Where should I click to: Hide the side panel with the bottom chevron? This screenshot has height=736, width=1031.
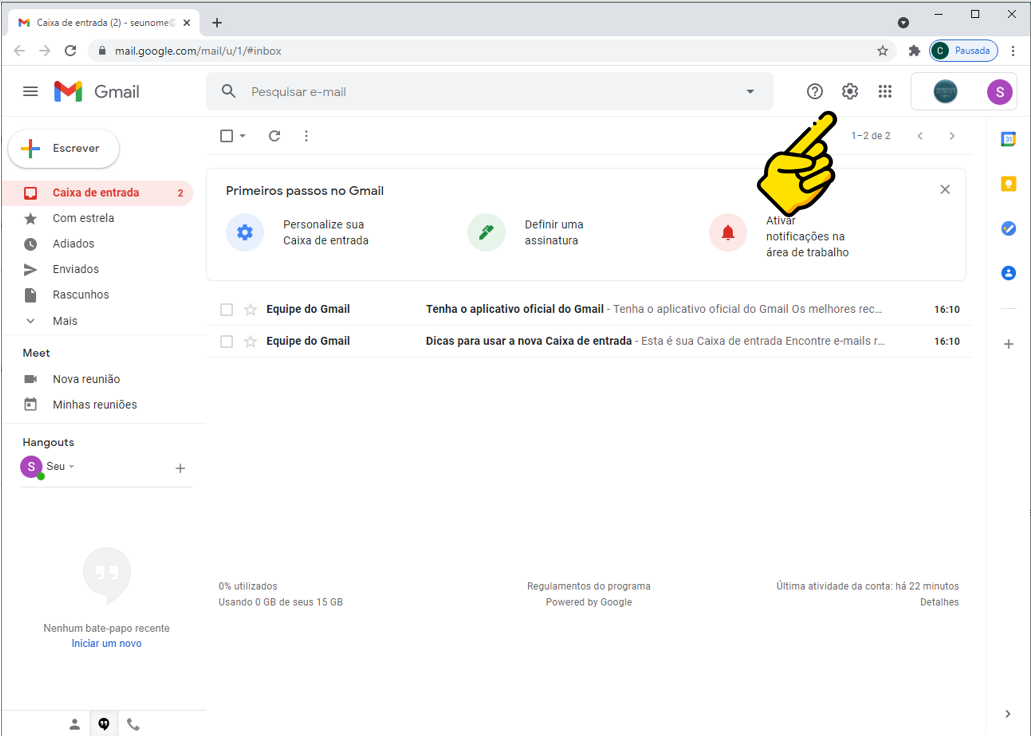(1008, 714)
